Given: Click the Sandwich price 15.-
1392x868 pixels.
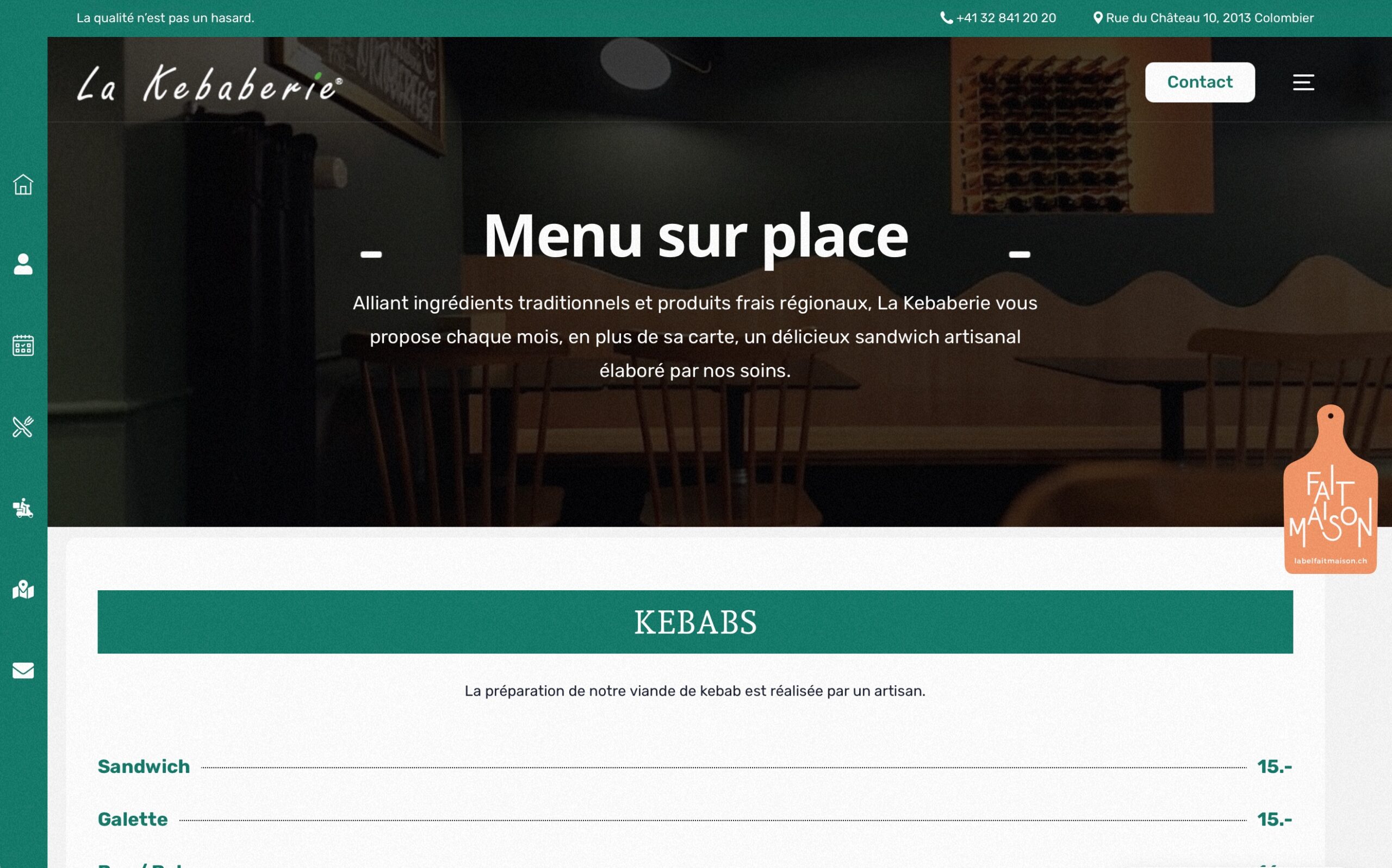Looking at the screenshot, I should pyautogui.click(x=1274, y=766).
